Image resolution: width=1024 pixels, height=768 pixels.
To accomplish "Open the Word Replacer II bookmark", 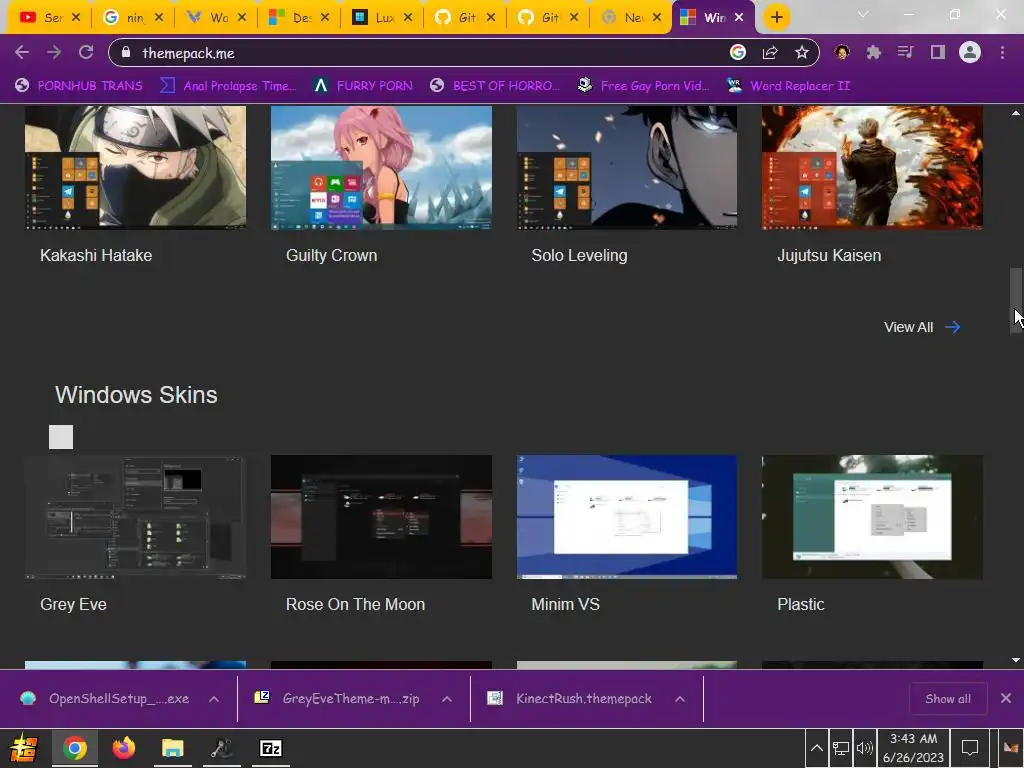I will [x=788, y=86].
